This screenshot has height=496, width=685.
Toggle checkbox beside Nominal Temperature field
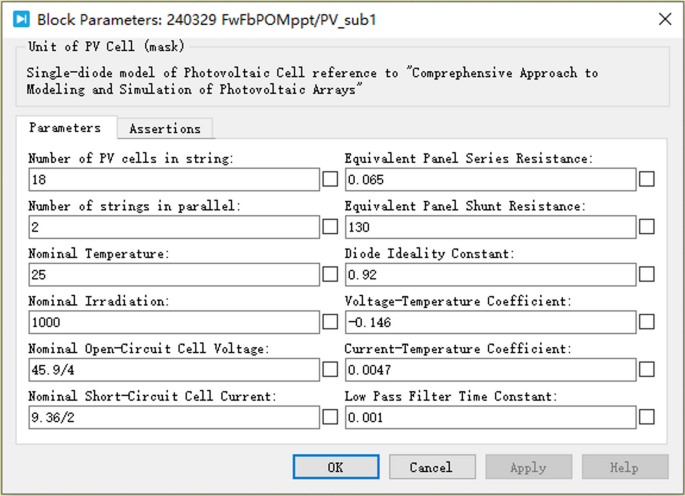pos(331,274)
